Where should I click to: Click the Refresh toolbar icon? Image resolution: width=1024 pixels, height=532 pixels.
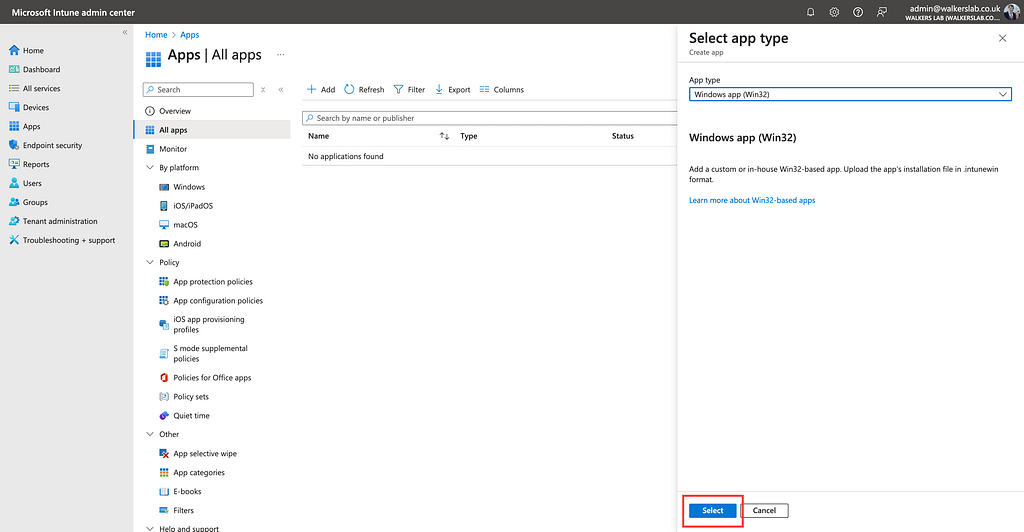pyautogui.click(x=364, y=90)
